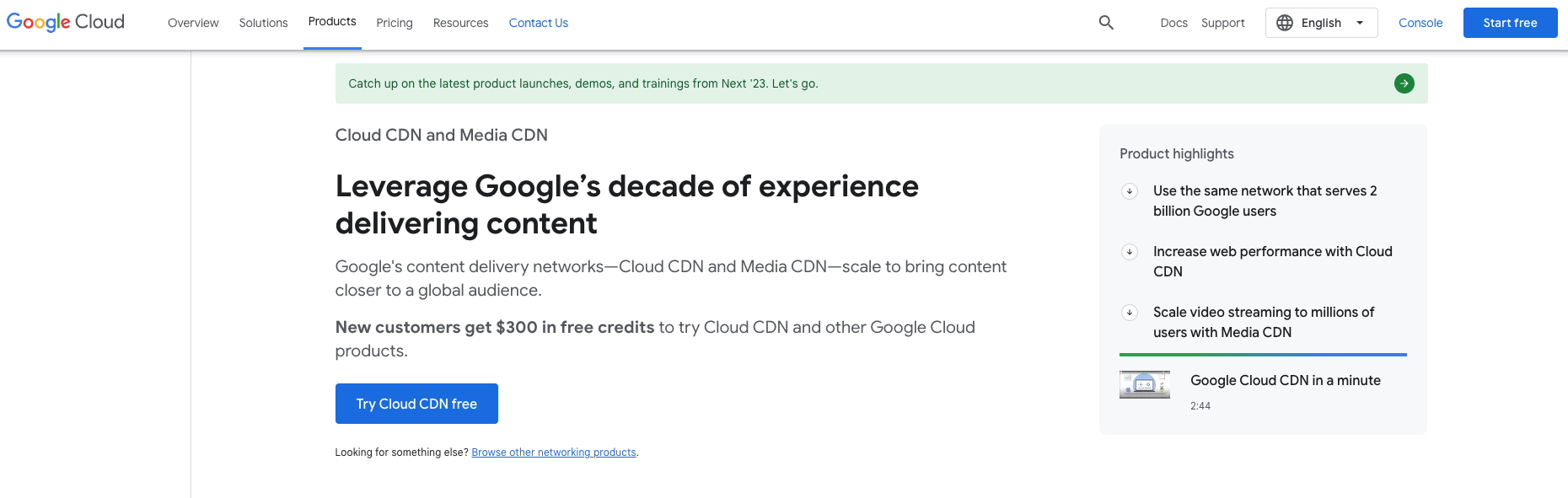
Task: Click the Google Cloud logo
Action: (x=65, y=22)
